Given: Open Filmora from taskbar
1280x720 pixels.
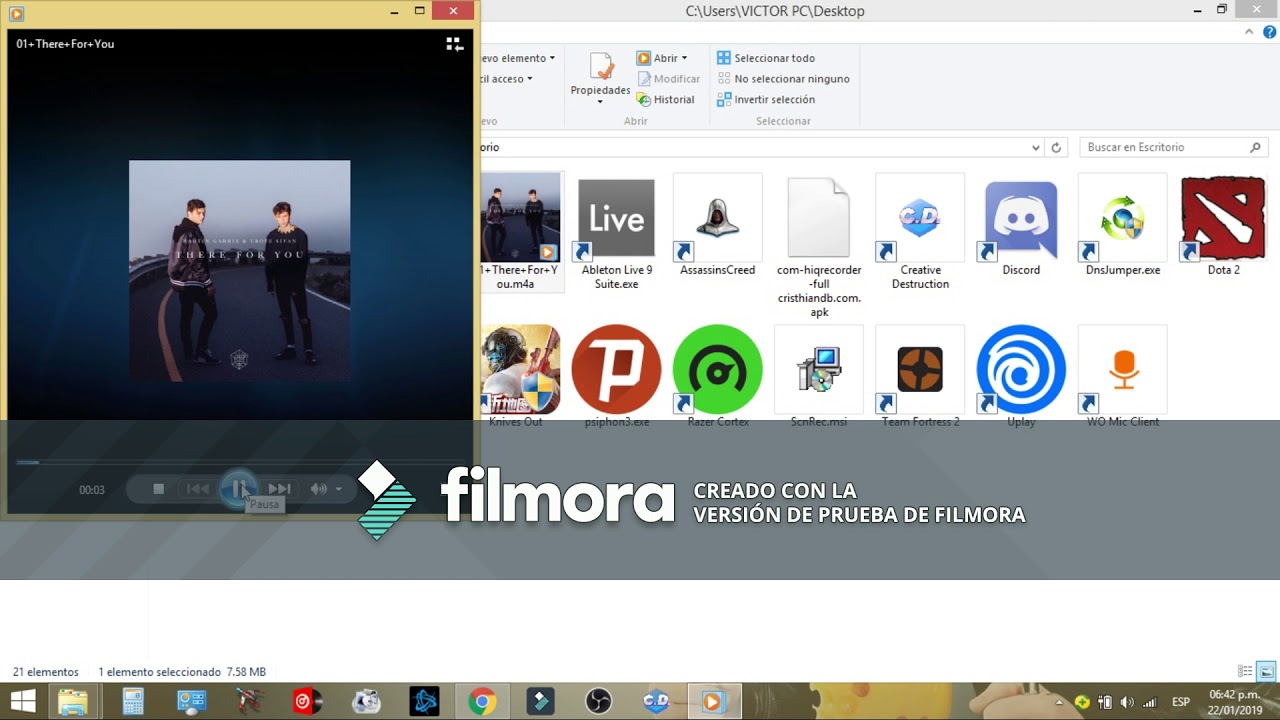Looking at the screenshot, I should click(x=541, y=702).
